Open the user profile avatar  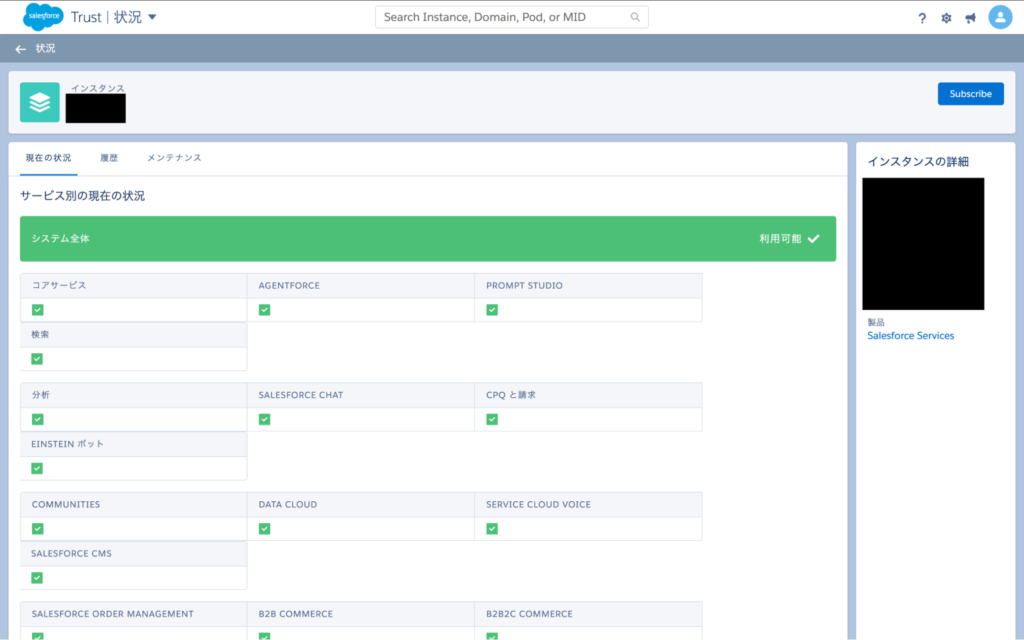click(1000, 17)
